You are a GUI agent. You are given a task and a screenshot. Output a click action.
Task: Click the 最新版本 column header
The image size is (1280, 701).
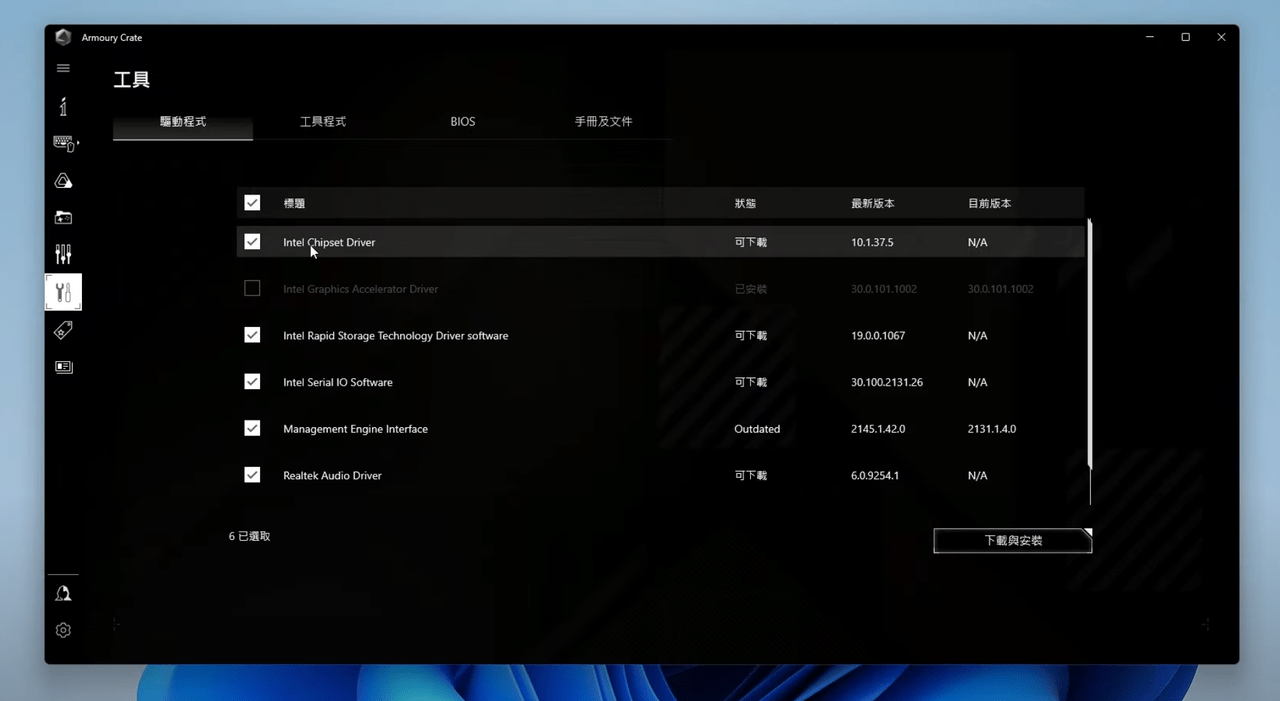click(873, 203)
